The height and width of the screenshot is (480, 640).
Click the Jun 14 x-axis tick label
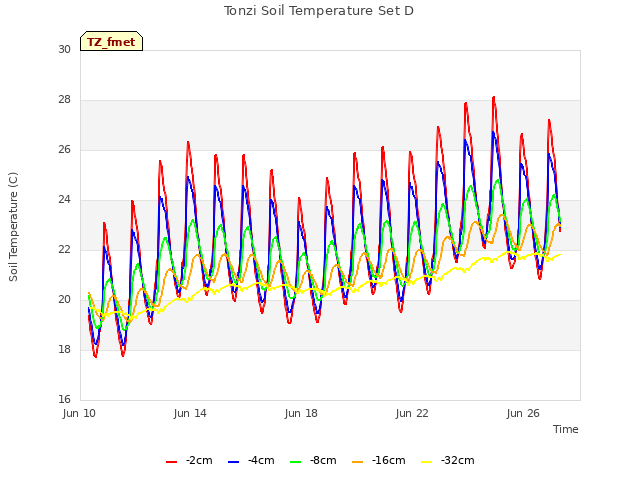click(190, 413)
